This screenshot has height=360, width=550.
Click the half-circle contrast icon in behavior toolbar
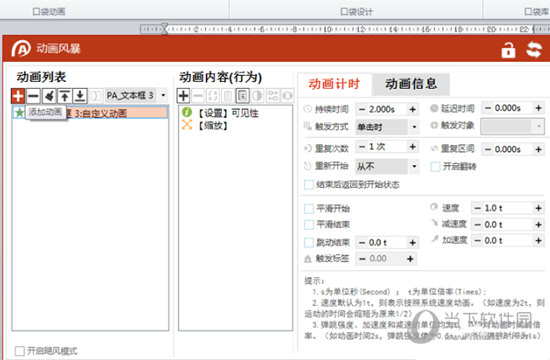tap(257, 95)
